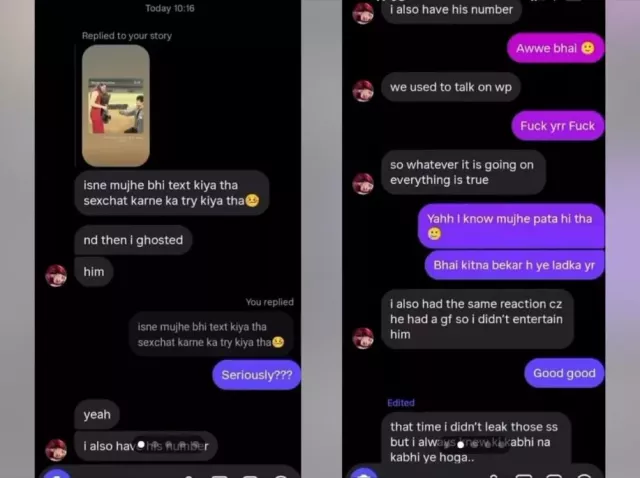640x478 pixels.
Task: Tap avatar next to 'we used to talk on wp'
Action: 363,91
